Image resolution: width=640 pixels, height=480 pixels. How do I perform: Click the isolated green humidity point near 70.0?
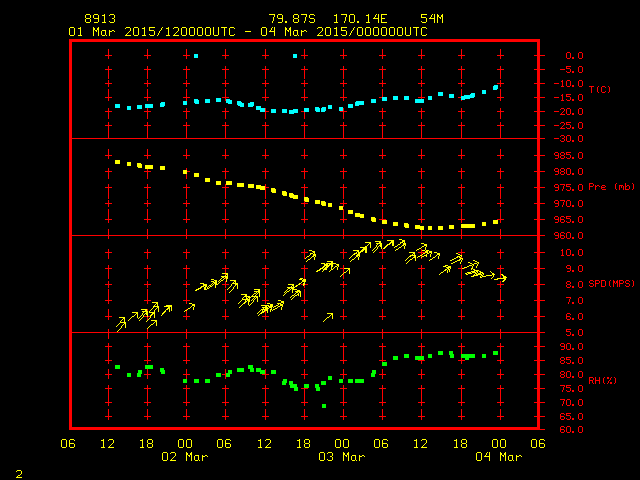324,406
